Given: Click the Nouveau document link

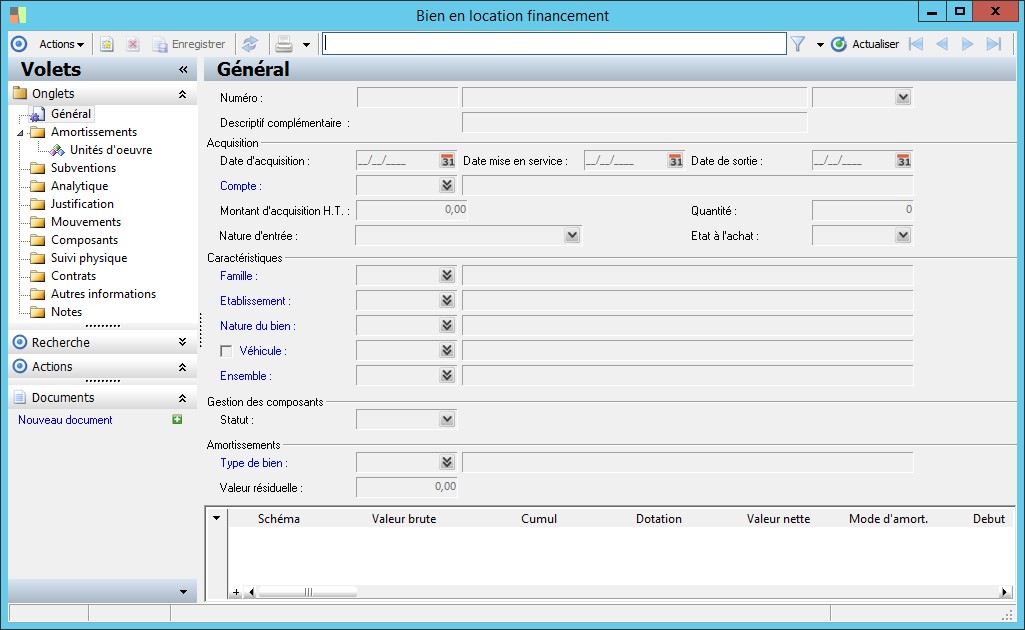Looking at the screenshot, I should click(x=65, y=420).
